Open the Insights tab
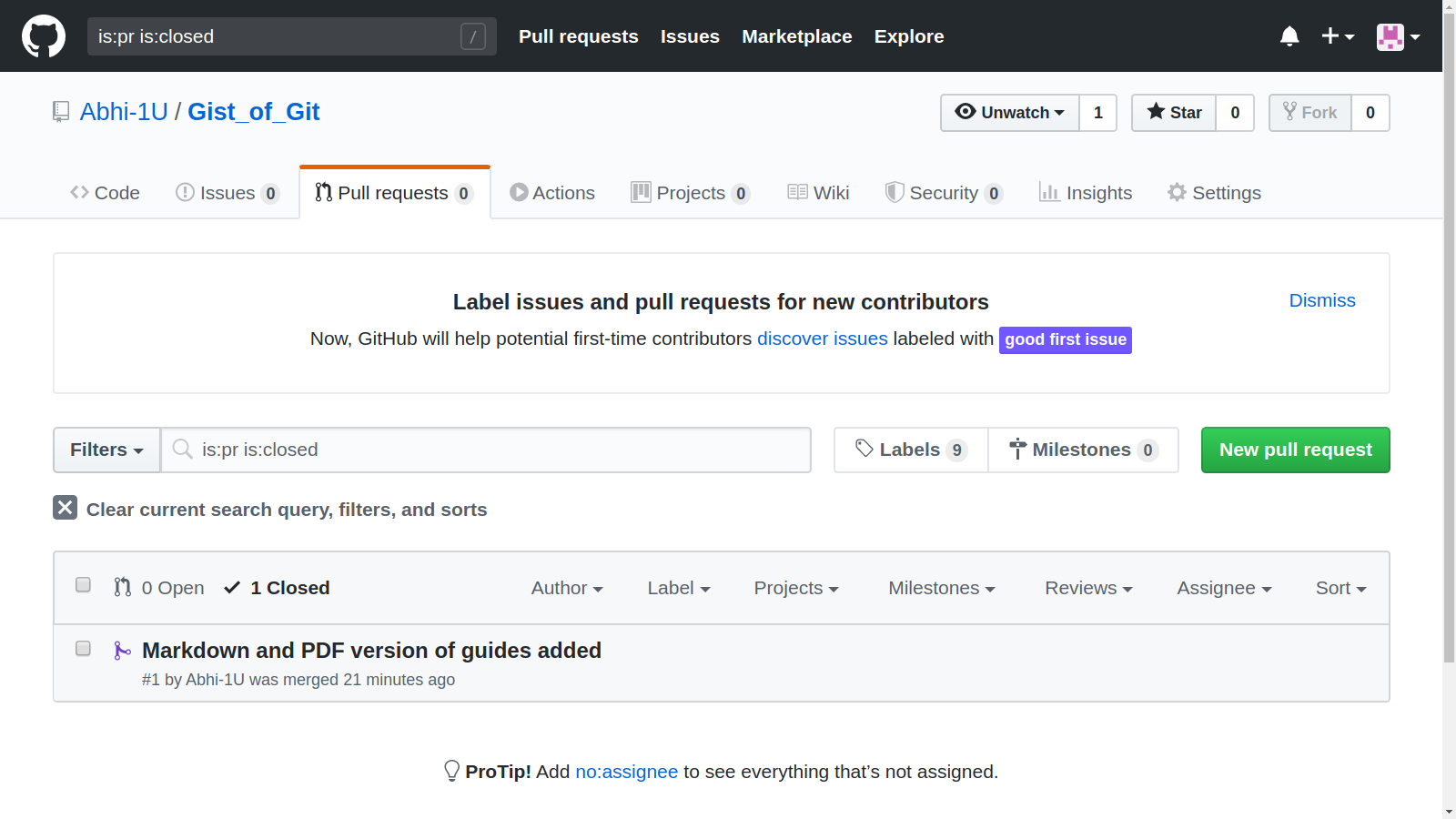The image size is (1456, 819). coord(1086,193)
